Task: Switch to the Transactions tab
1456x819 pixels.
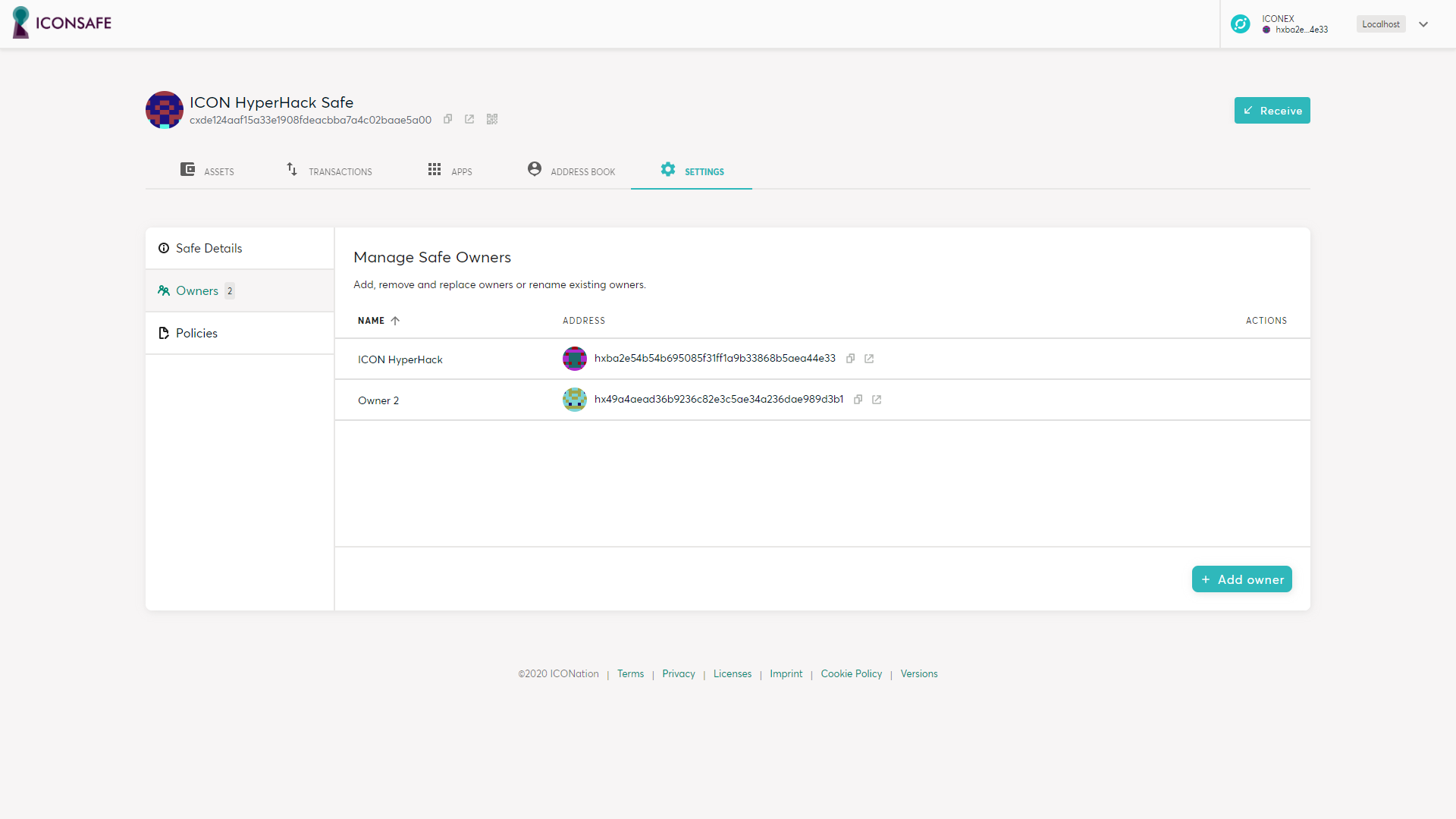Action: (329, 171)
